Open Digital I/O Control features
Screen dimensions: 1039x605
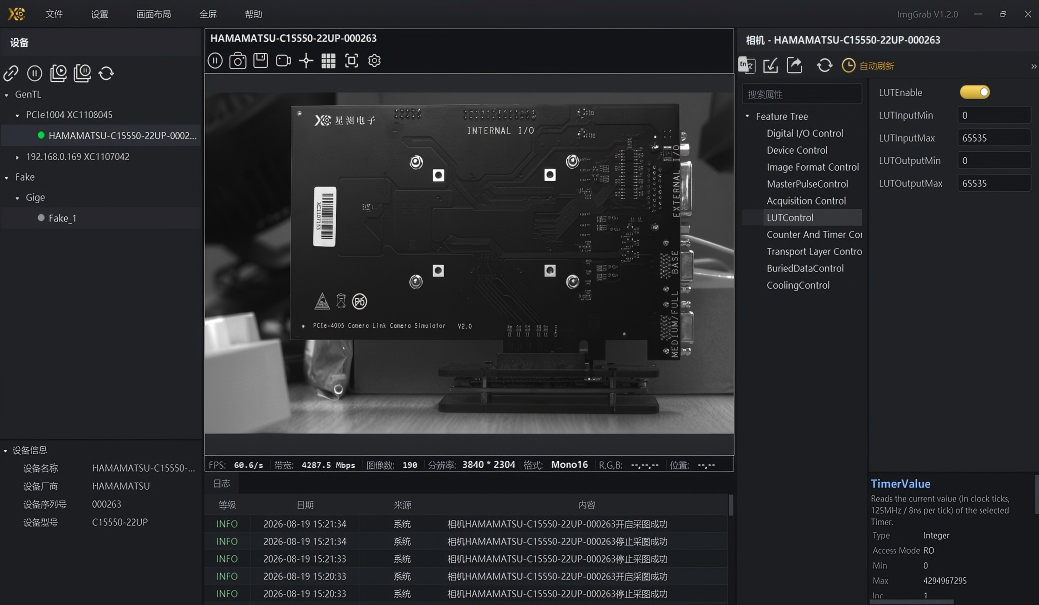pos(804,133)
